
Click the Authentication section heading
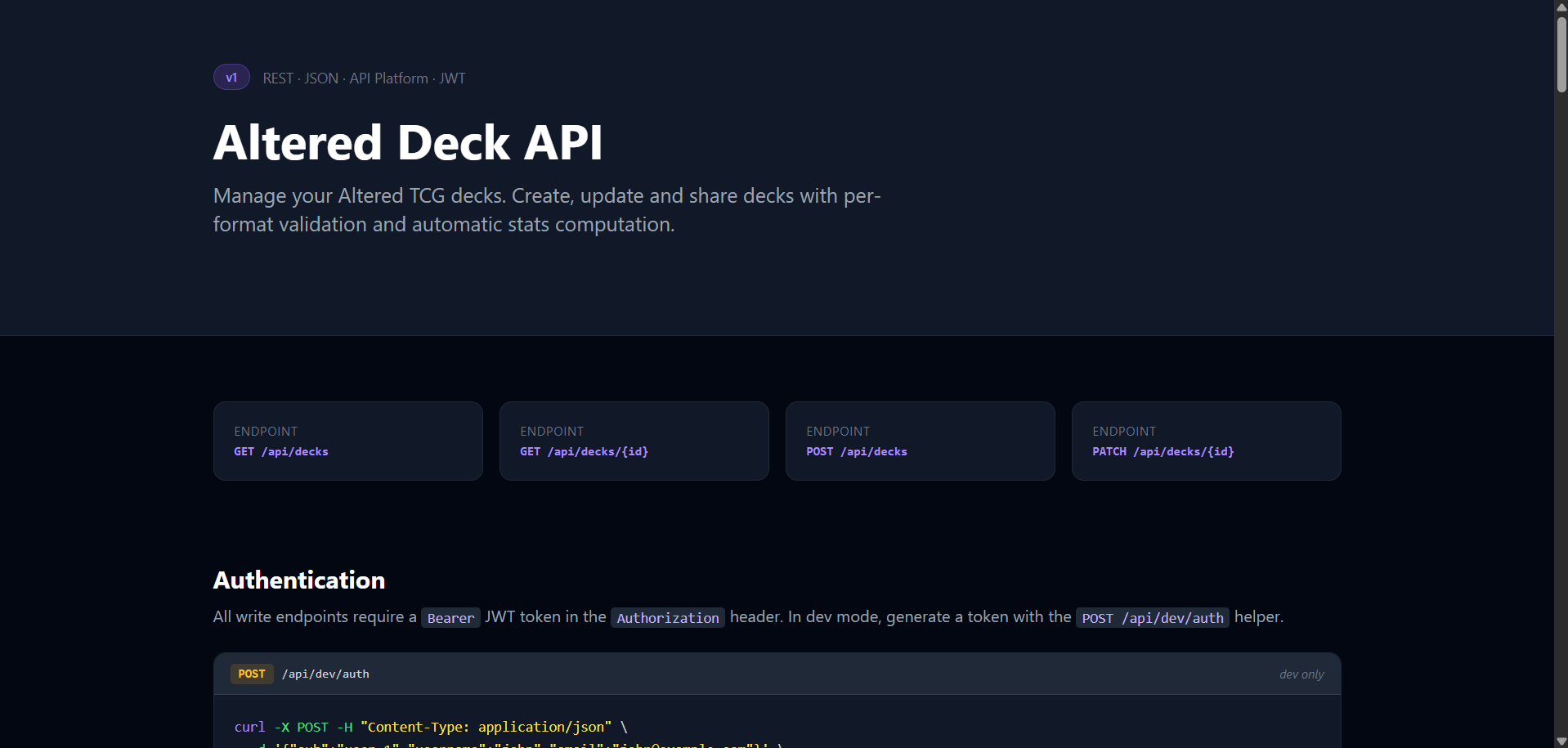(x=299, y=580)
